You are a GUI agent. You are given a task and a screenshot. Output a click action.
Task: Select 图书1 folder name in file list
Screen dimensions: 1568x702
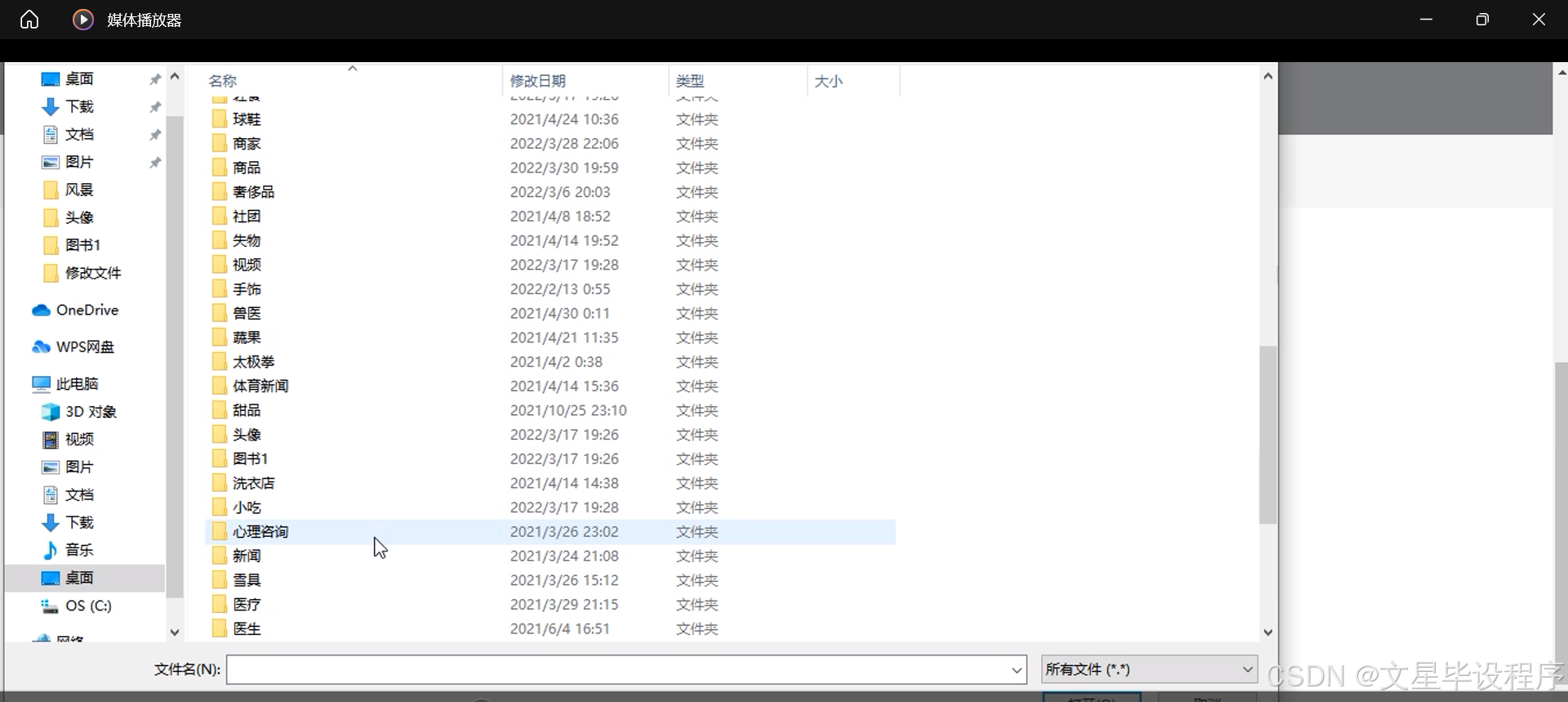coord(250,459)
